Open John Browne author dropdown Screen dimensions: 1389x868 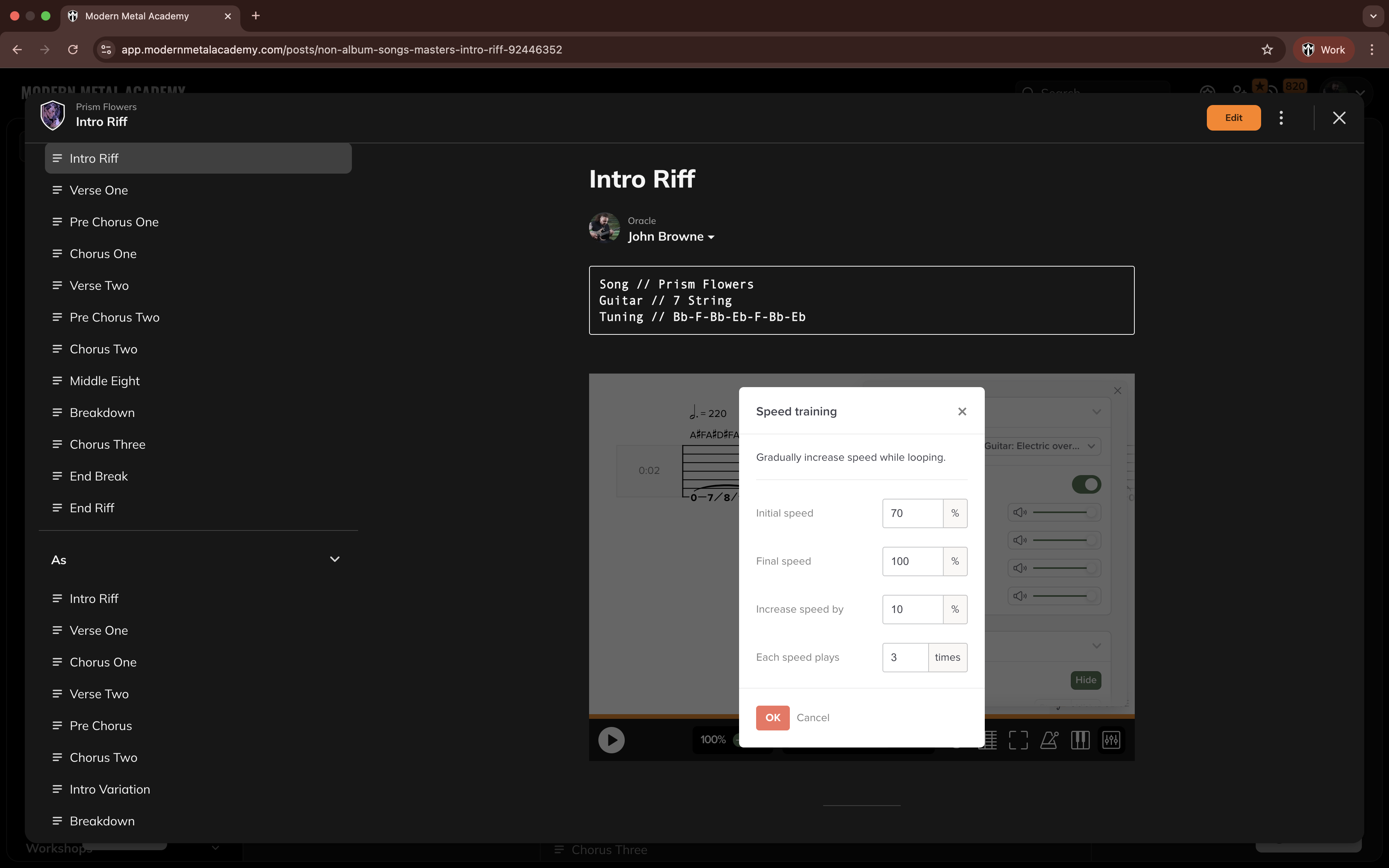(x=671, y=236)
